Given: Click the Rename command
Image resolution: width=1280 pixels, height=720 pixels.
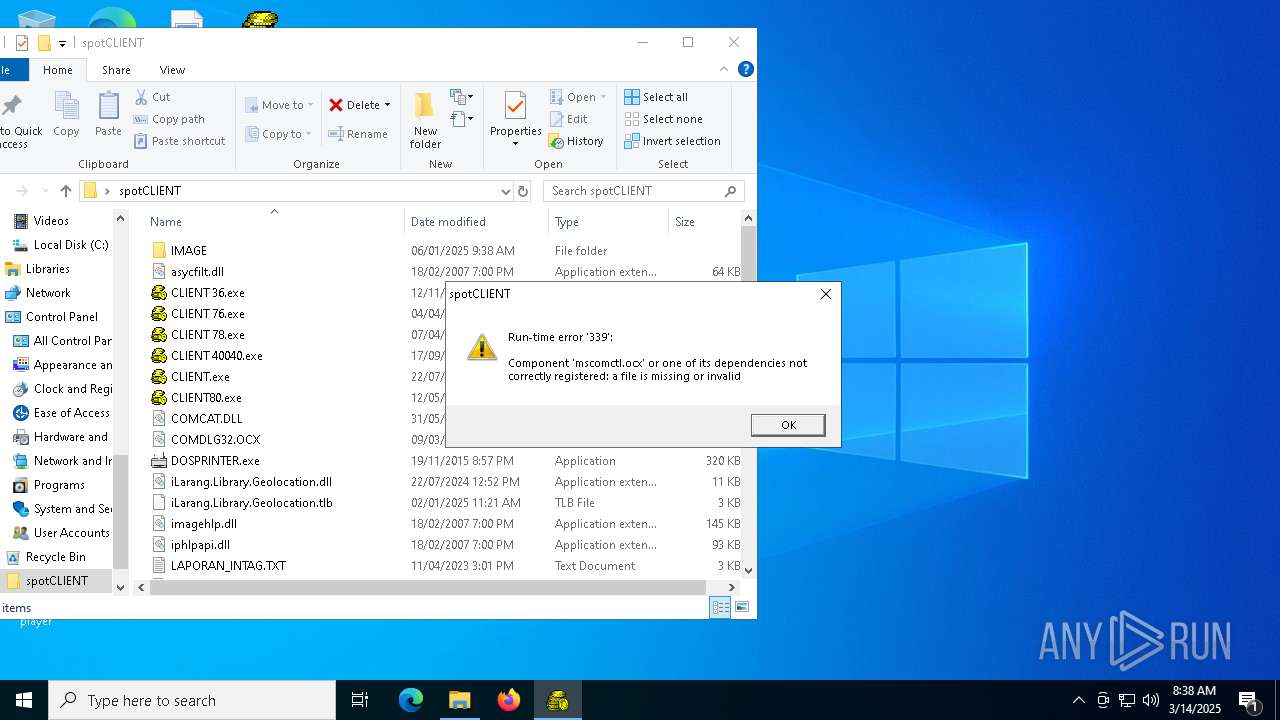Looking at the screenshot, I should click(358, 134).
